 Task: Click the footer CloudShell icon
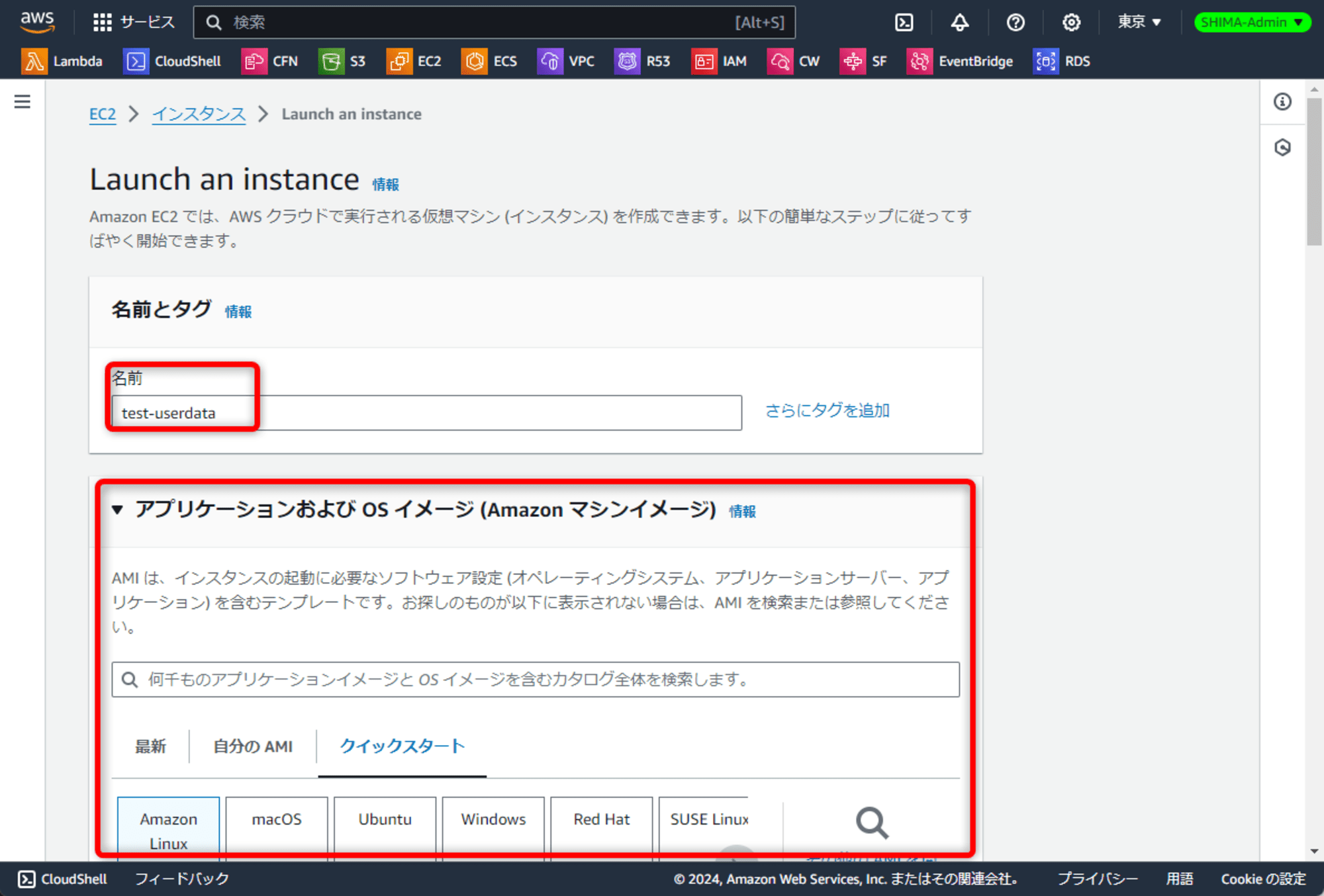[x=26, y=879]
